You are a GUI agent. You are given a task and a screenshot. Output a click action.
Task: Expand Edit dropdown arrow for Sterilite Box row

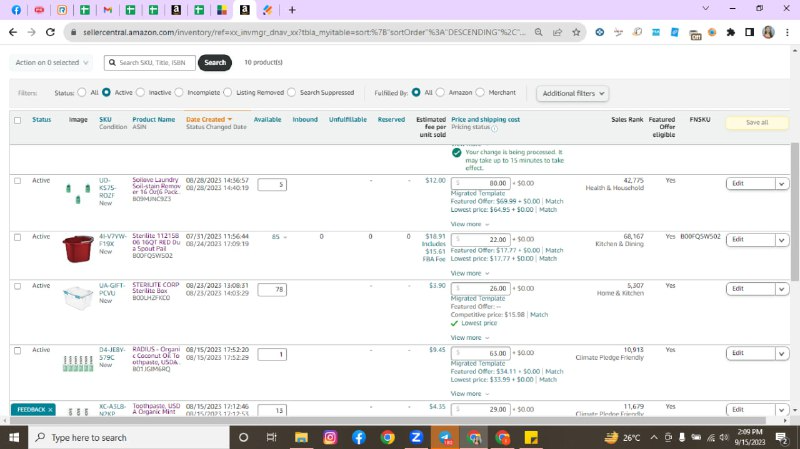point(782,289)
